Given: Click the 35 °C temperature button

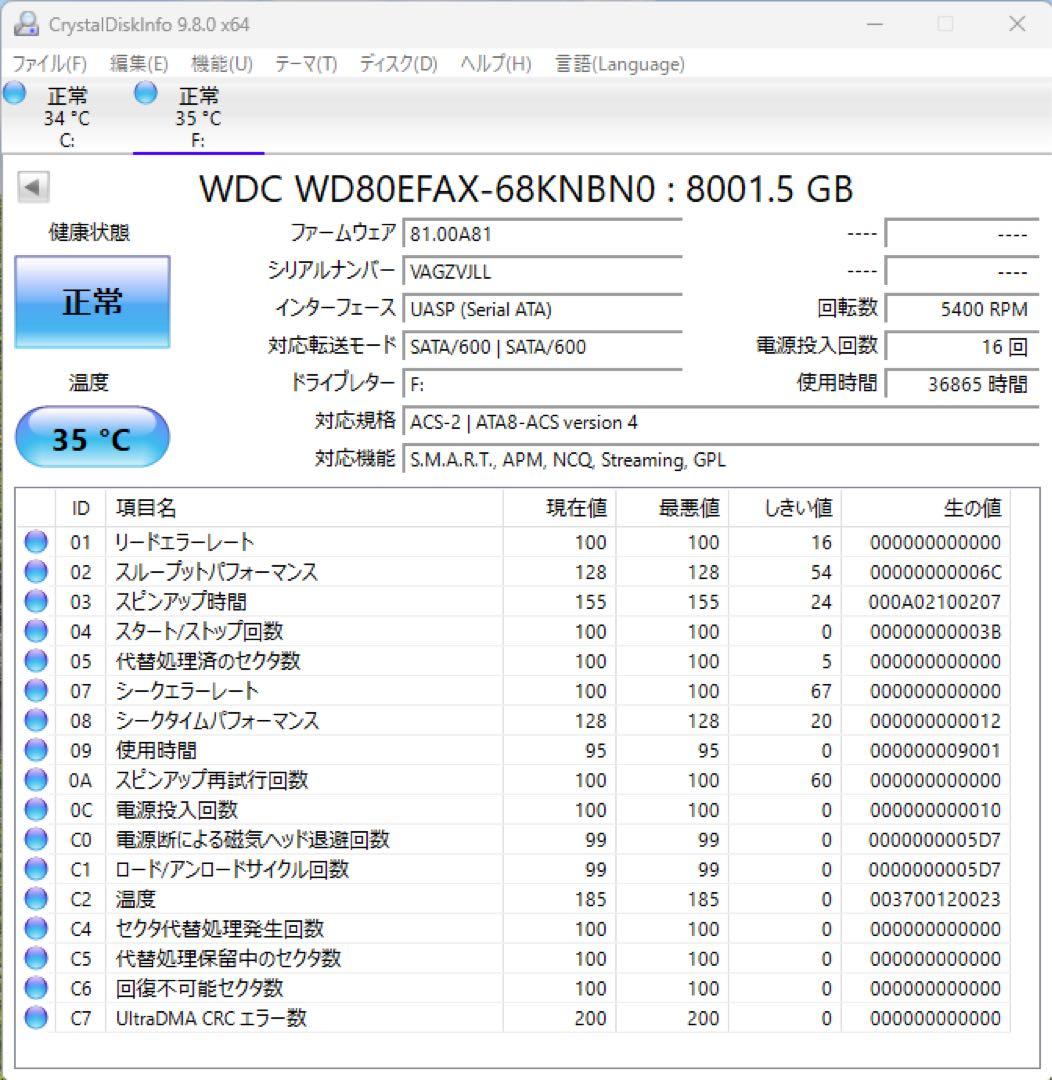Looking at the screenshot, I should 92,437.
